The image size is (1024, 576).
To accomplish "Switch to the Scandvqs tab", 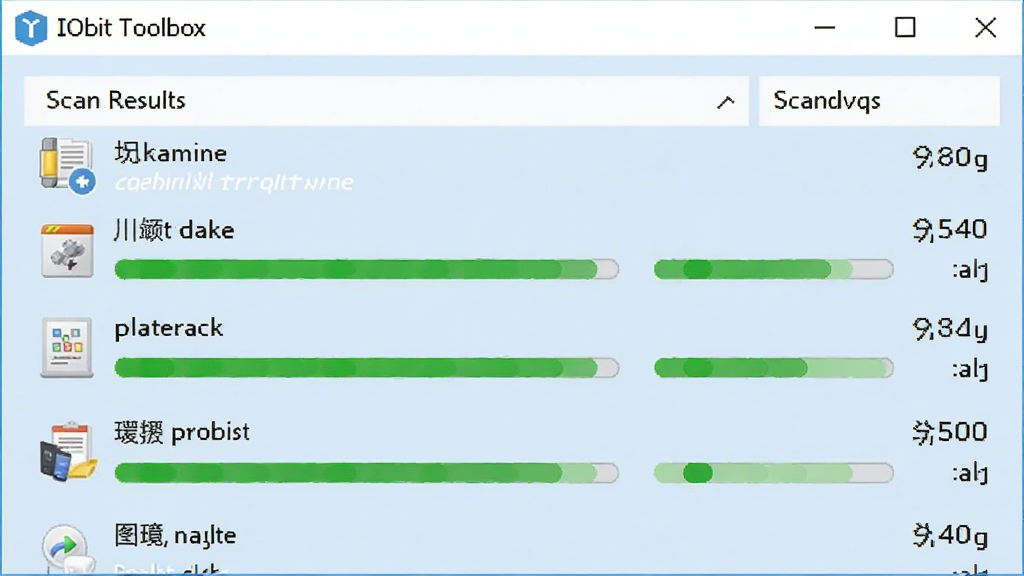I will click(x=879, y=101).
